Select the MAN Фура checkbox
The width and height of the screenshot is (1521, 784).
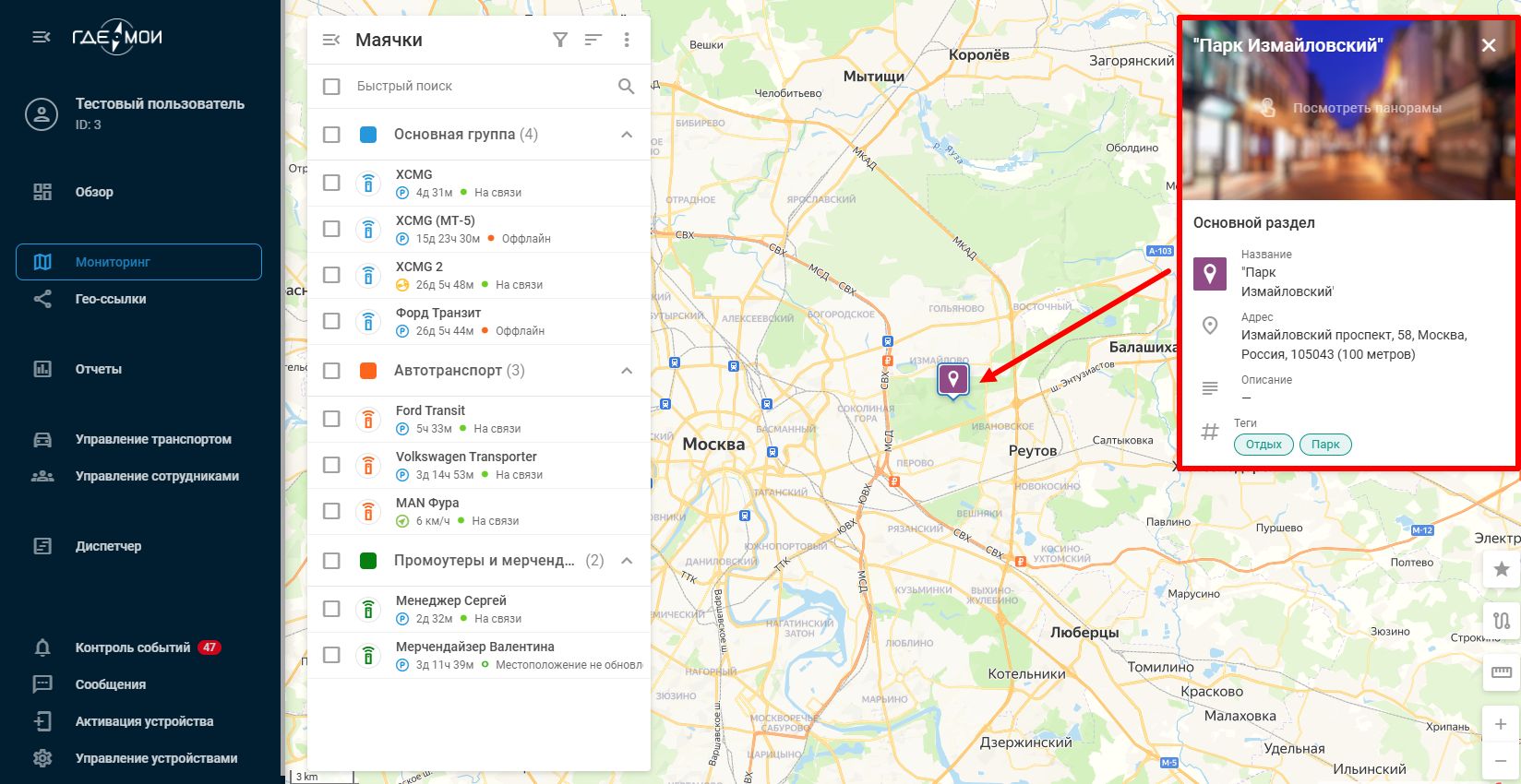click(x=331, y=511)
